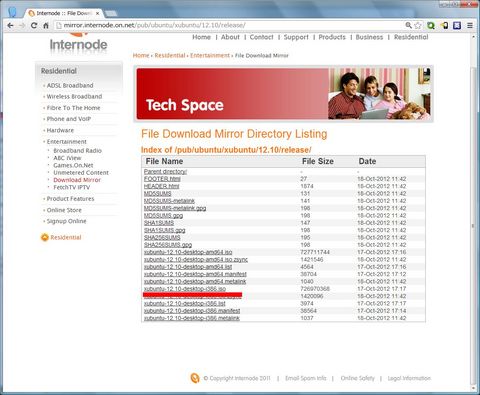Open Online Store in the sidebar
Image resolution: width=480 pixels, height=395 pixels.
64,210
